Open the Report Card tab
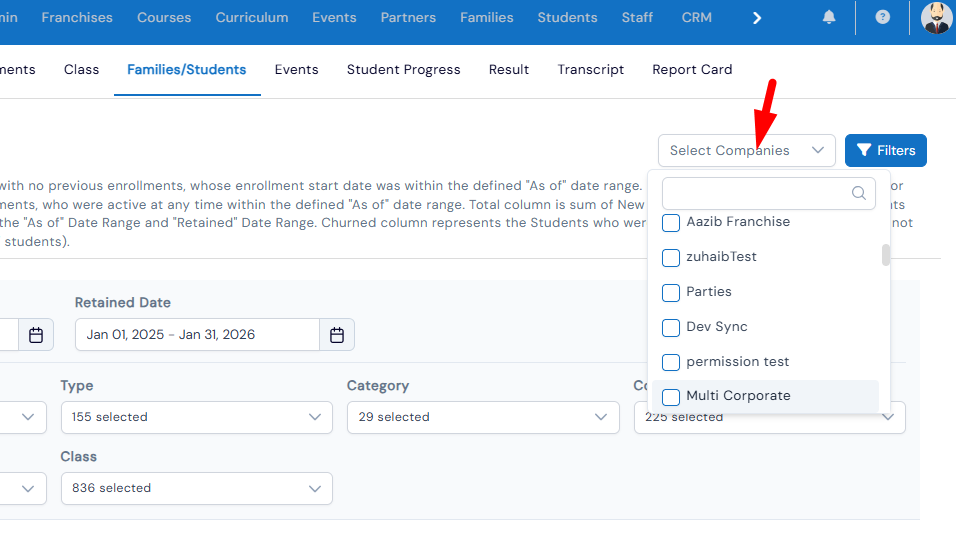This screenshot has height=547, width=956. click(x=692, y=70)
